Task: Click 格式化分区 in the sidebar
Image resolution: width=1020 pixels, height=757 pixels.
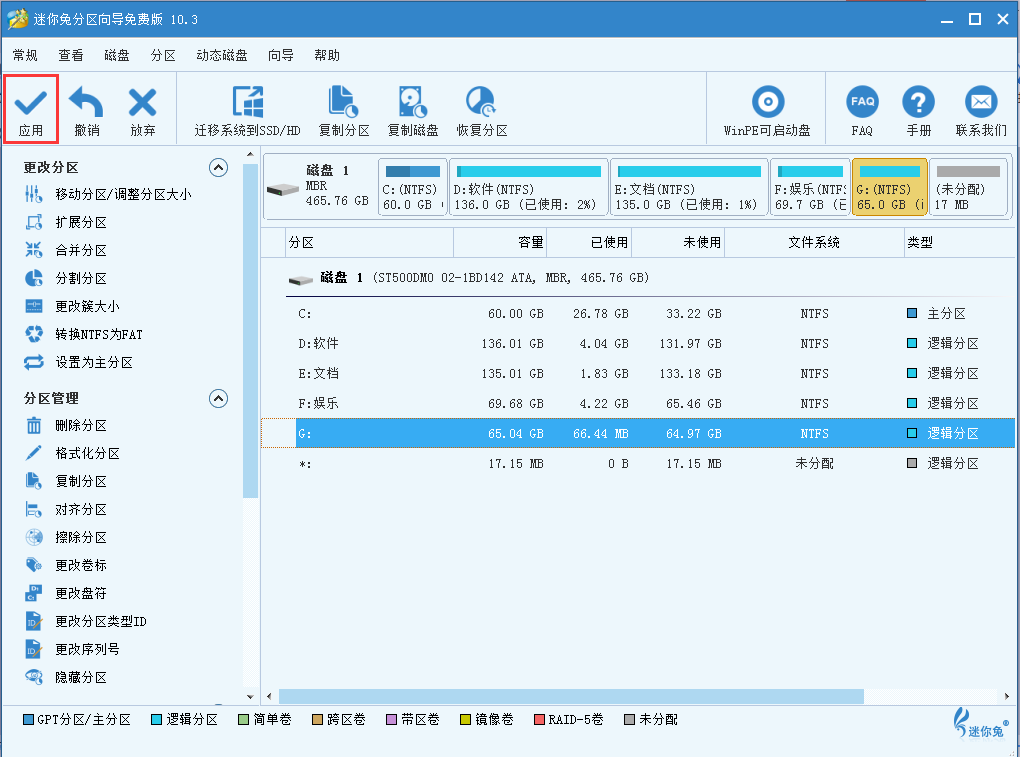Action: click(x=72, y=453)
